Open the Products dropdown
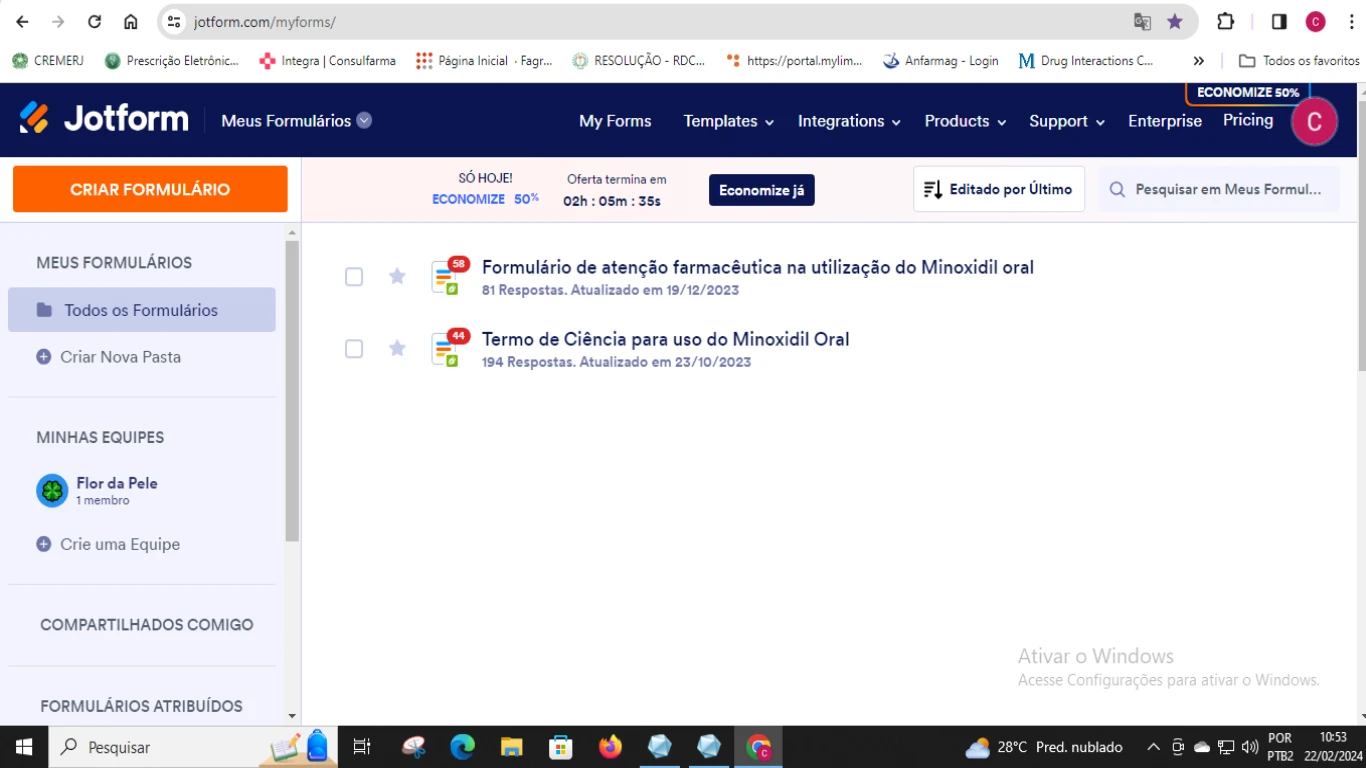 [x=957, y=121]
